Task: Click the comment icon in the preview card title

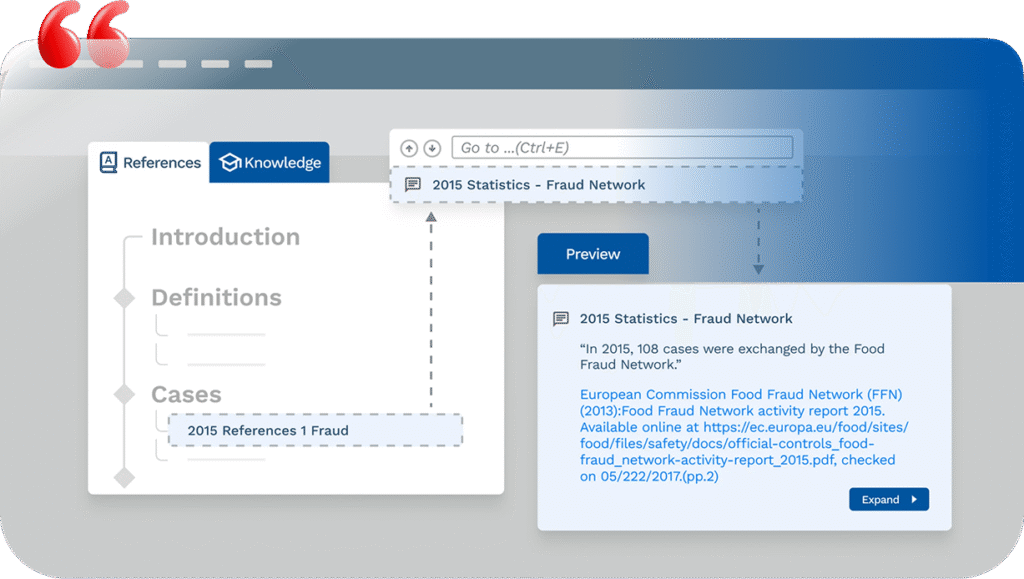Action: [561, 319]
